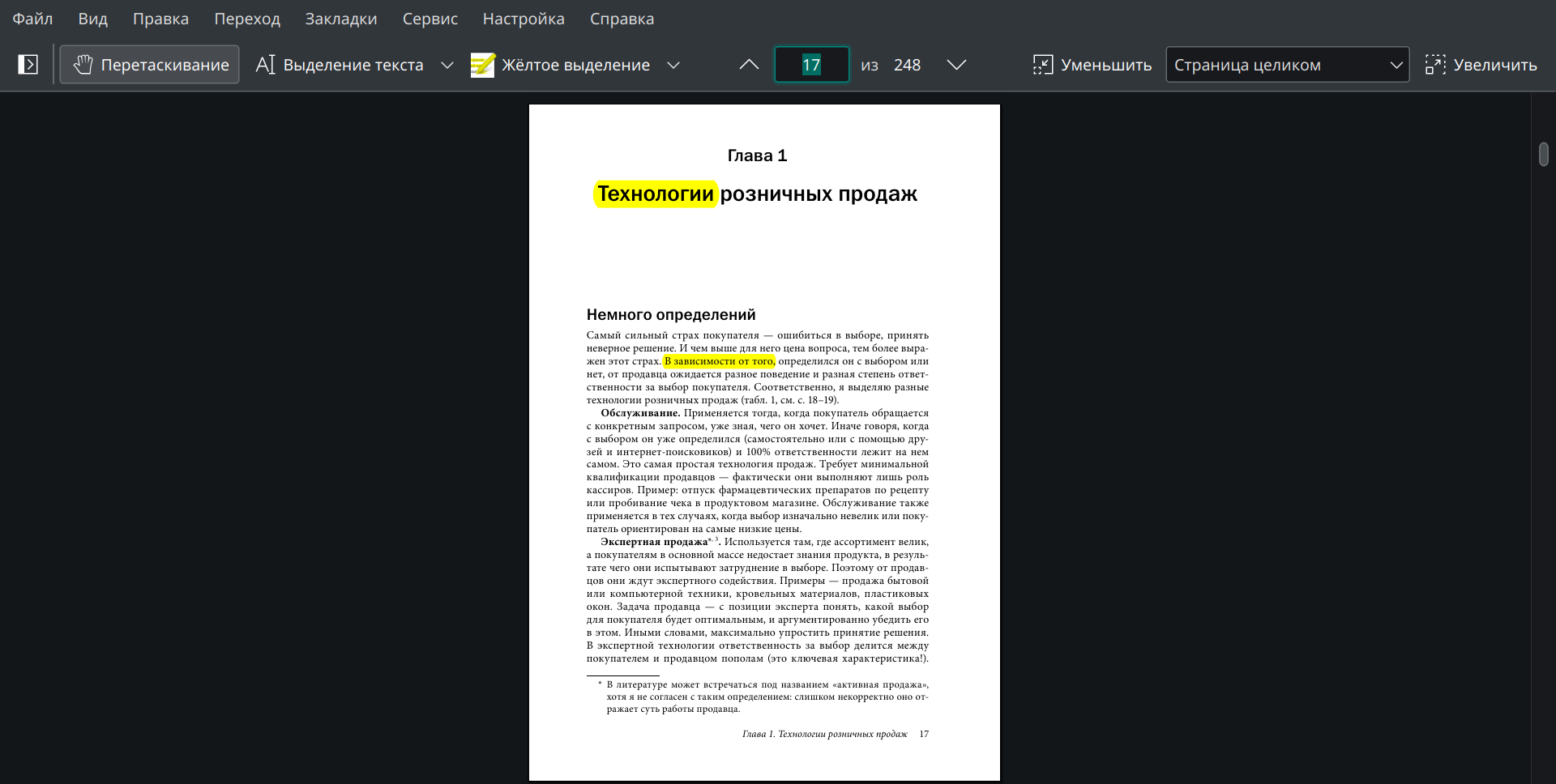Click the Жёлтое выделение highlighter icon
Image resolution: width=1556 pixels, height=784 pixels.
pyautogui.click(x=482, y=65)
